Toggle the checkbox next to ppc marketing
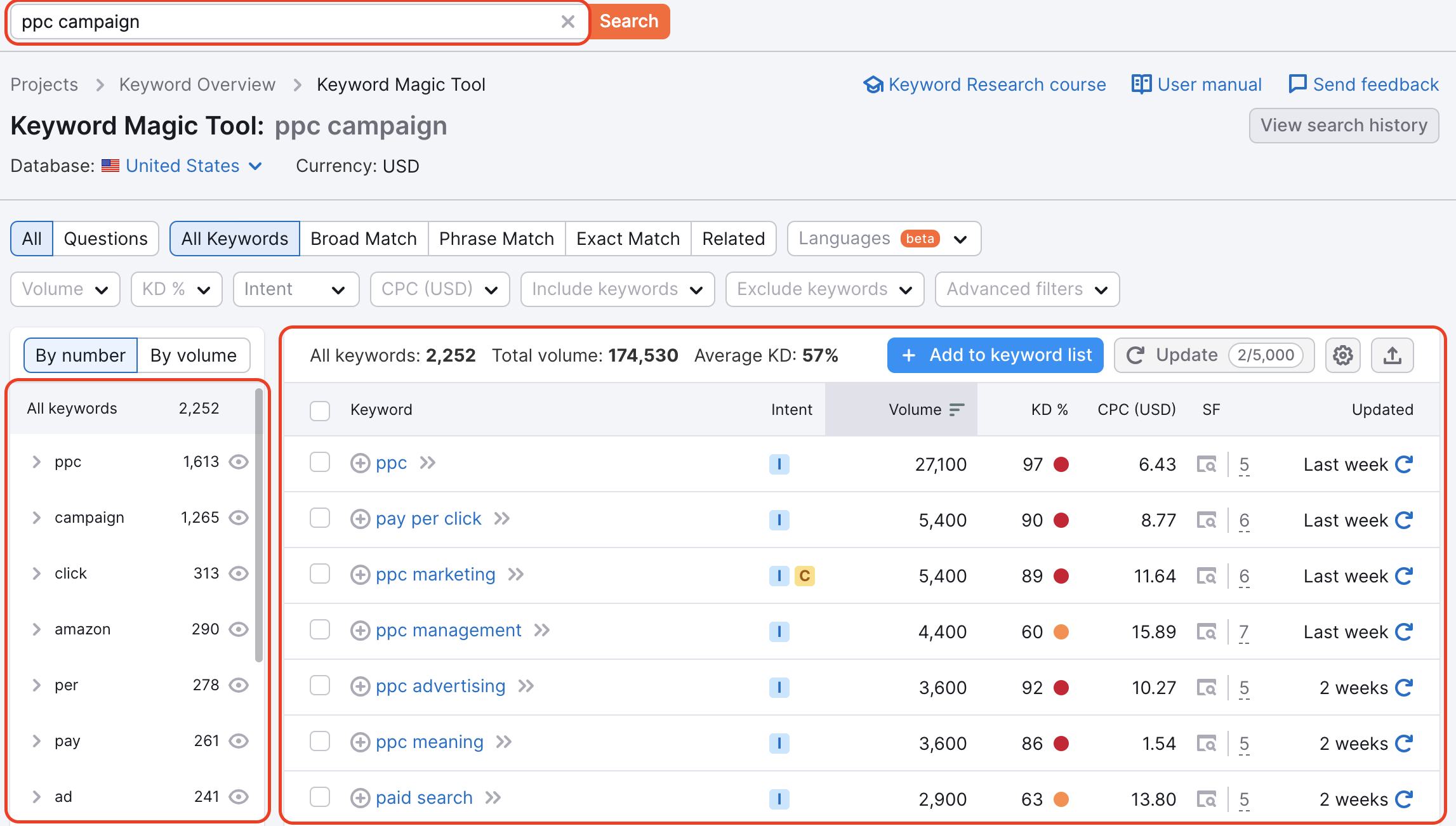1456x826 pixels. [320, 574]
